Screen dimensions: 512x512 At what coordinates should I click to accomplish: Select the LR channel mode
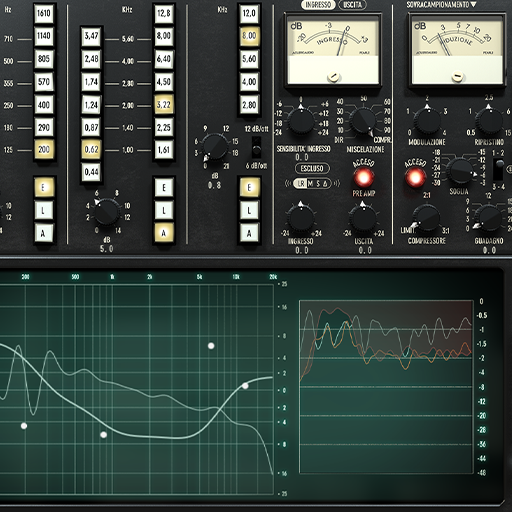coord(301,183)
